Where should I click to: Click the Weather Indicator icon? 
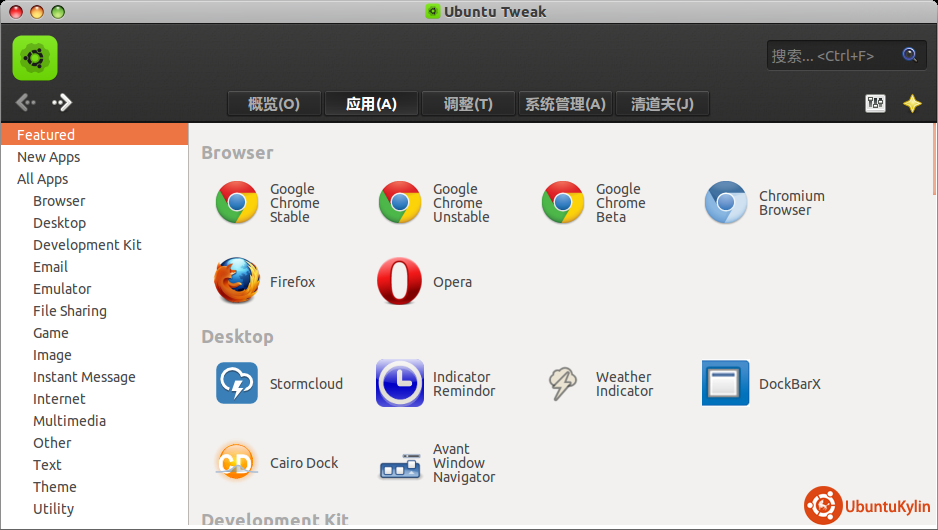562,383
